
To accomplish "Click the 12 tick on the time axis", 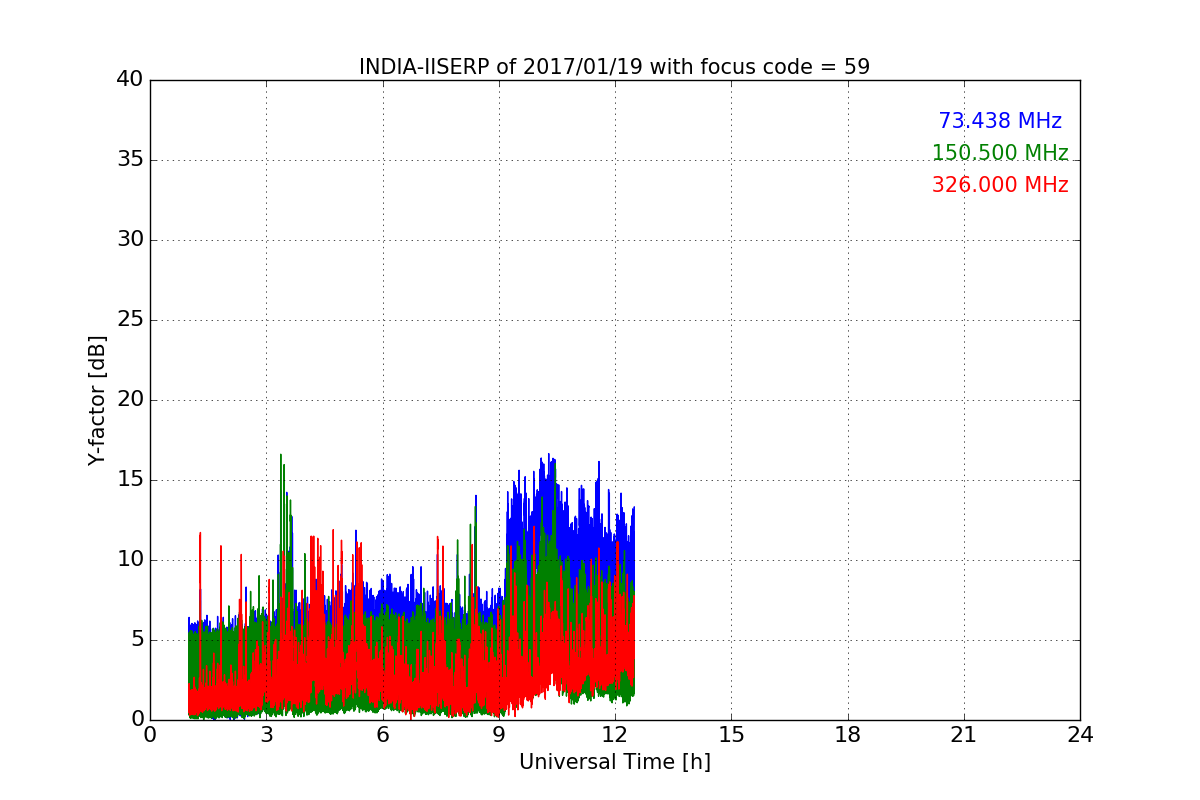I will point(615,735).
